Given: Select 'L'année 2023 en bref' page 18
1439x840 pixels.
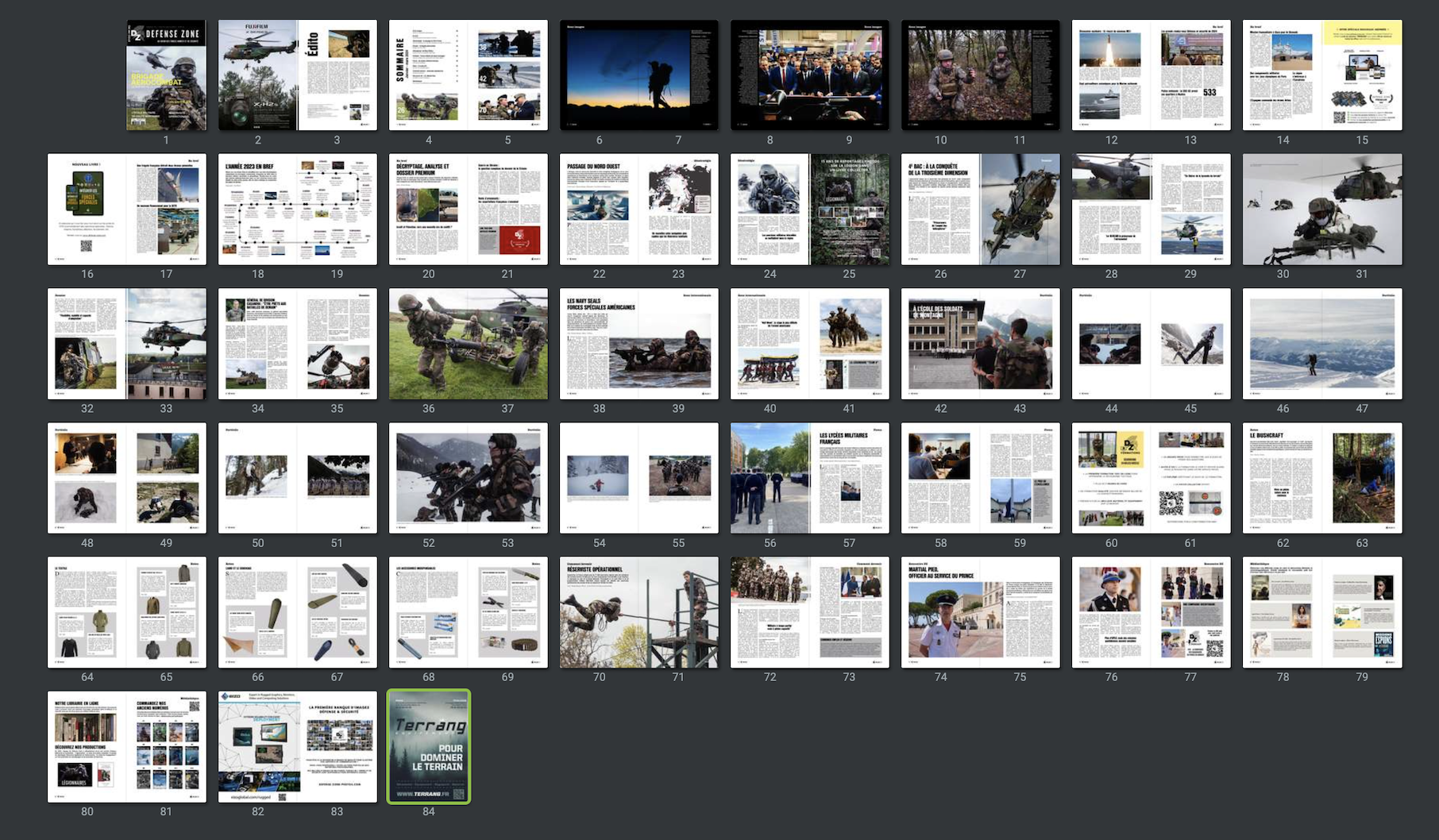Looking at the screenshot, I should coord(257,210).
